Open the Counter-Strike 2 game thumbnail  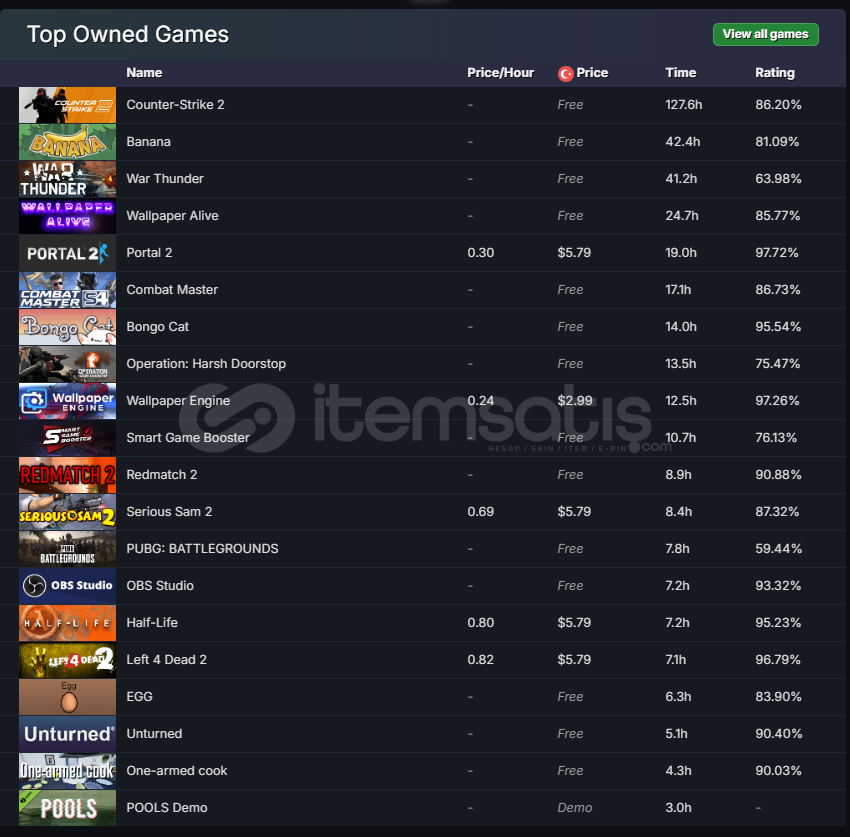pyautogui.click(x=67, y=105)
